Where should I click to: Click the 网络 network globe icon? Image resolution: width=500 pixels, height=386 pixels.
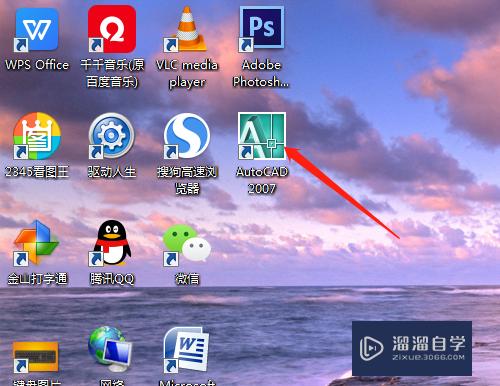(111, 350)
